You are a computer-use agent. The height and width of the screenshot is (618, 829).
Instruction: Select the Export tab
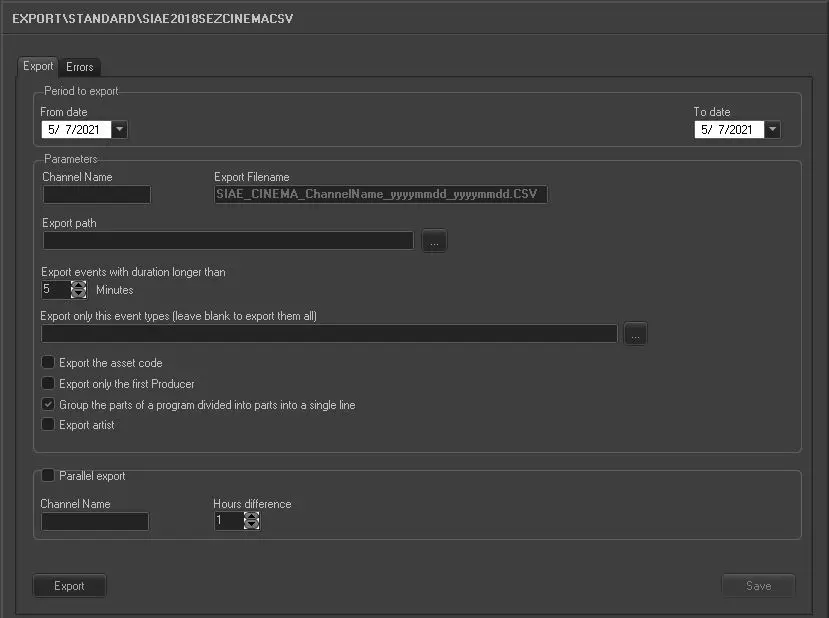tap(38, 66)
